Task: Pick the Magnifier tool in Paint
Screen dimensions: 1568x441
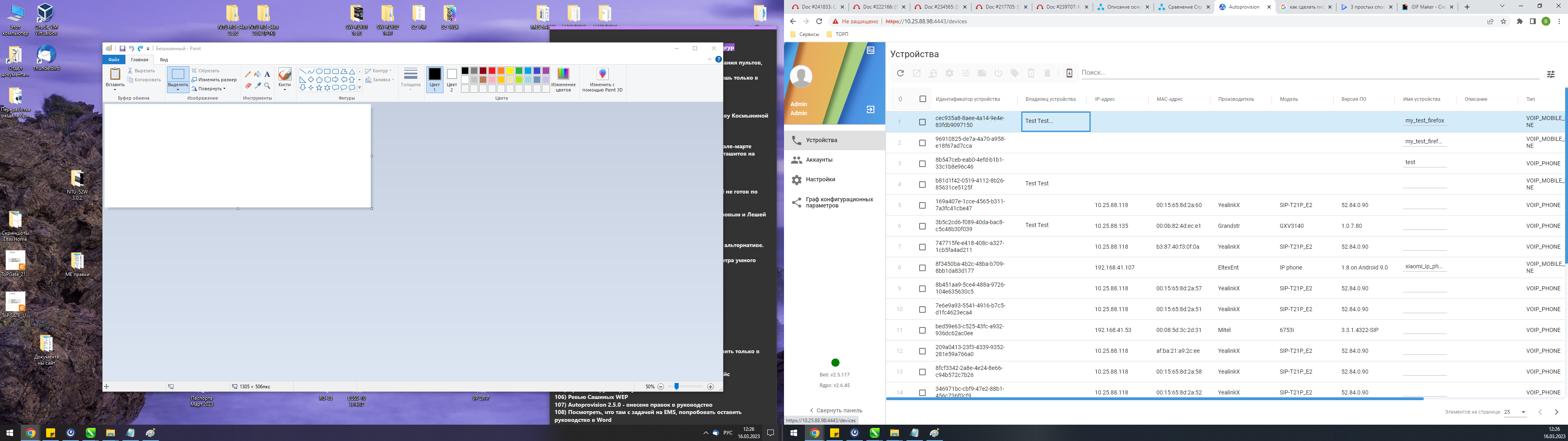Action: [x=267, y=86]
